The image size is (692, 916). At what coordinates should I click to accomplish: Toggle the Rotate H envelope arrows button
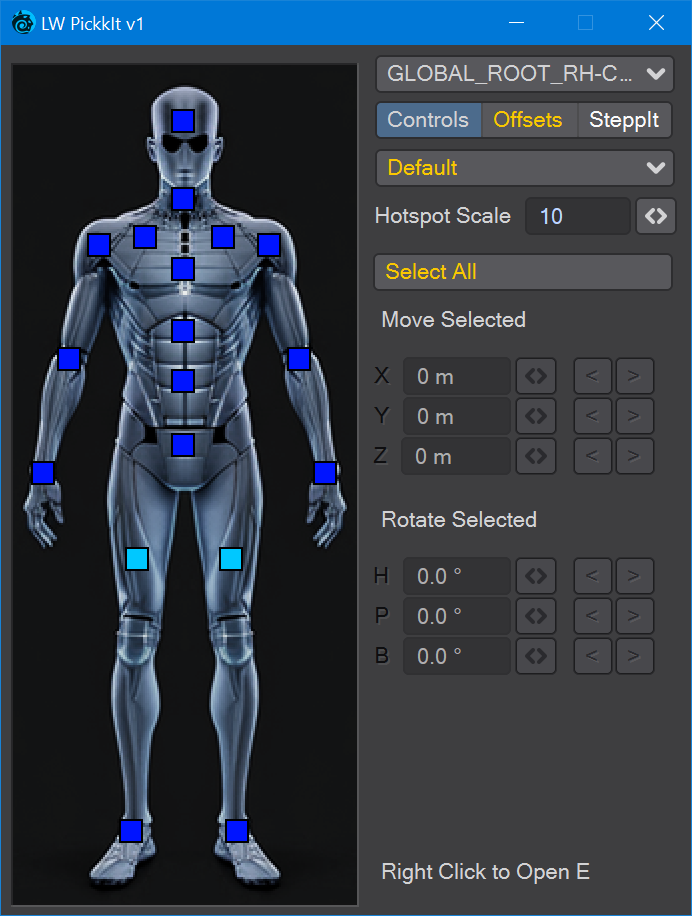point(536,576)
